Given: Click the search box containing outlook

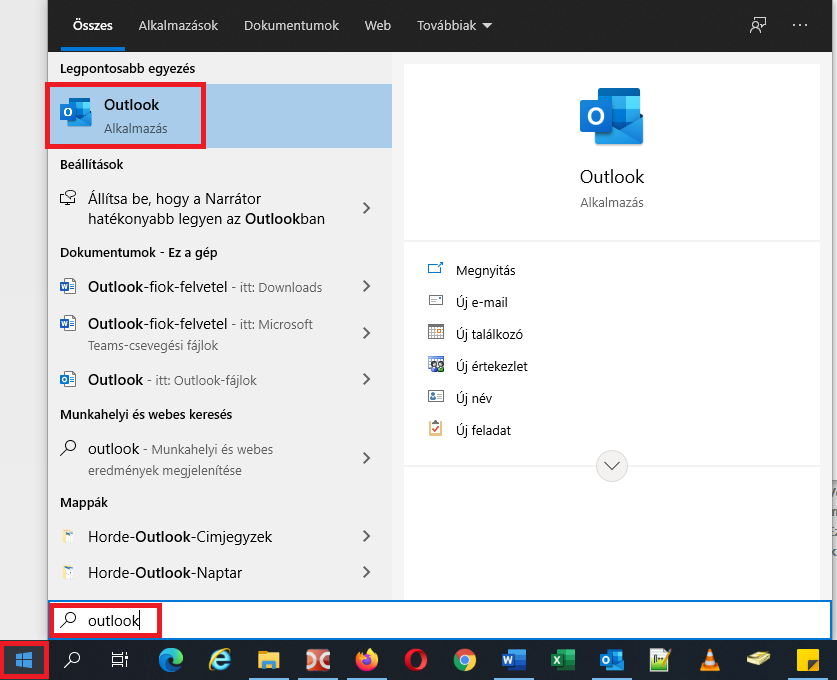Looking at the screenshot, I should 440,621.
